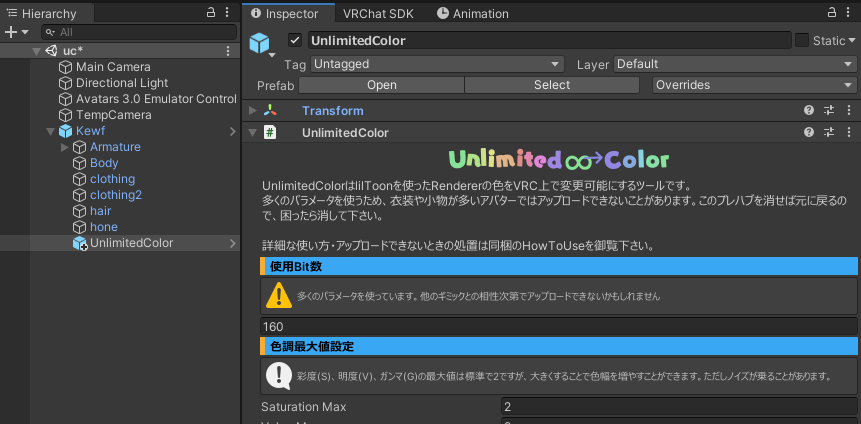Click the Inspector panel lock icon
This screenshot has height=424, width=861.
[833, 13]
